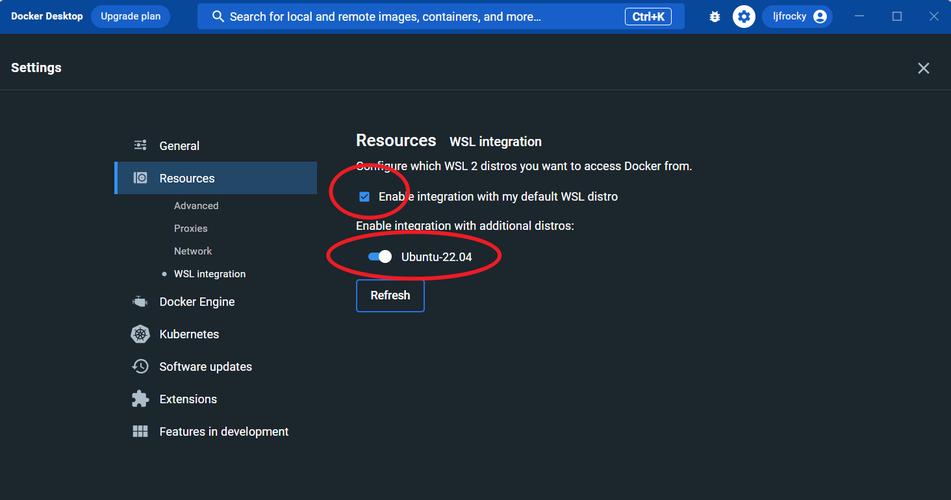This screenshot has width=951, height=500.
Task: Minimize the Docker Desktop window
Action: [859, 16]
